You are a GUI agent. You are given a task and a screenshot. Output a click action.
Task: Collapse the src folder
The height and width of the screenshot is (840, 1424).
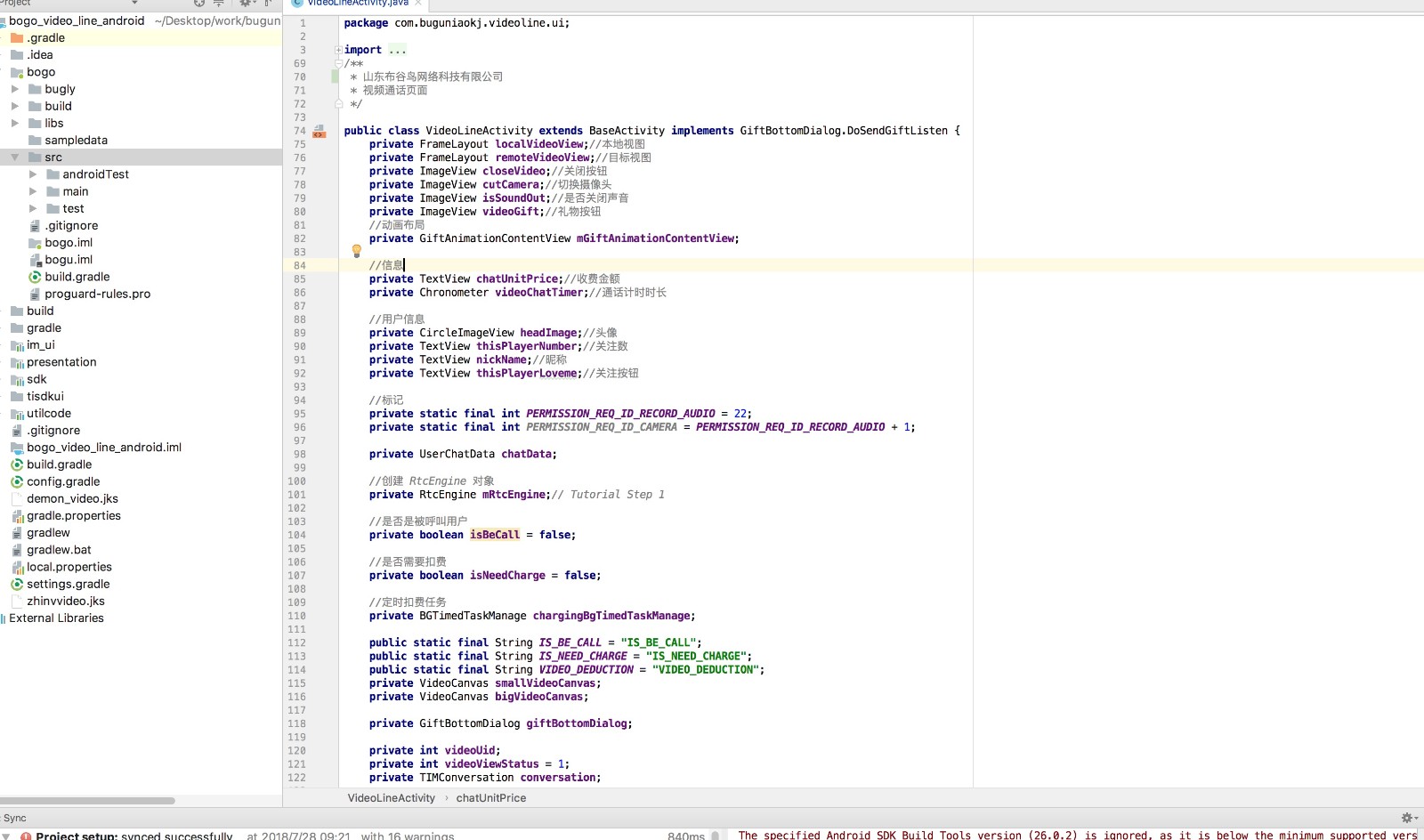(14, 157)
